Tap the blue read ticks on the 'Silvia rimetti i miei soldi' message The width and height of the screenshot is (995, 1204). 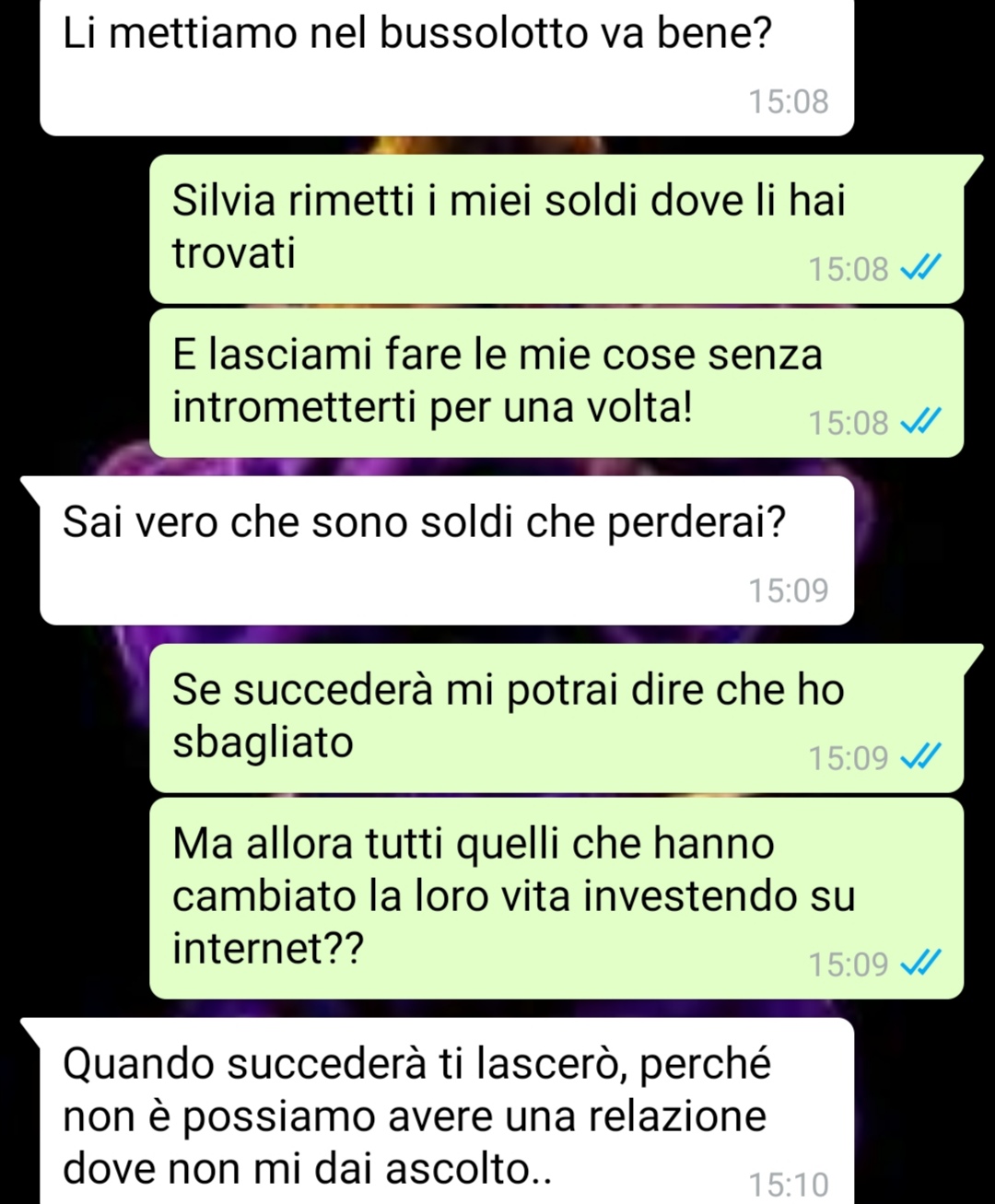920,268
